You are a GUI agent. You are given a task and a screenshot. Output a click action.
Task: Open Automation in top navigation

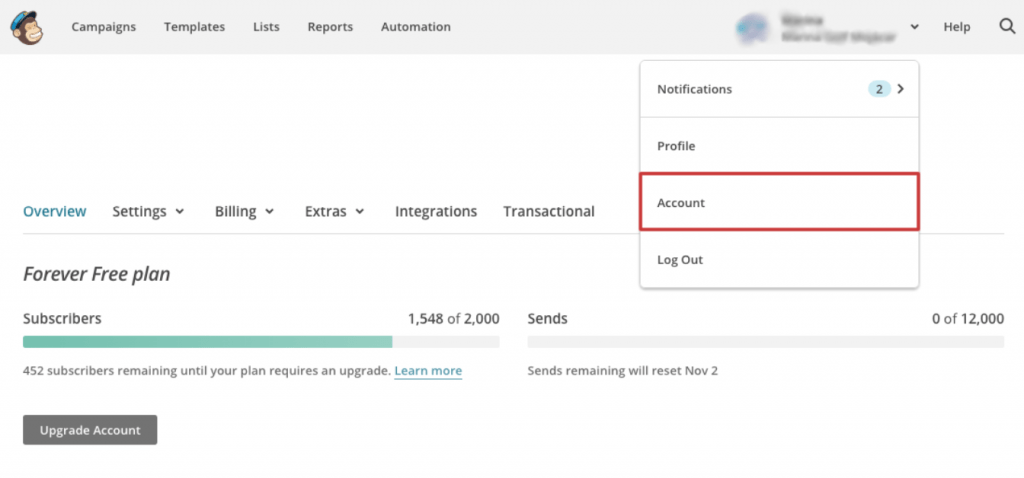point(416,27)
